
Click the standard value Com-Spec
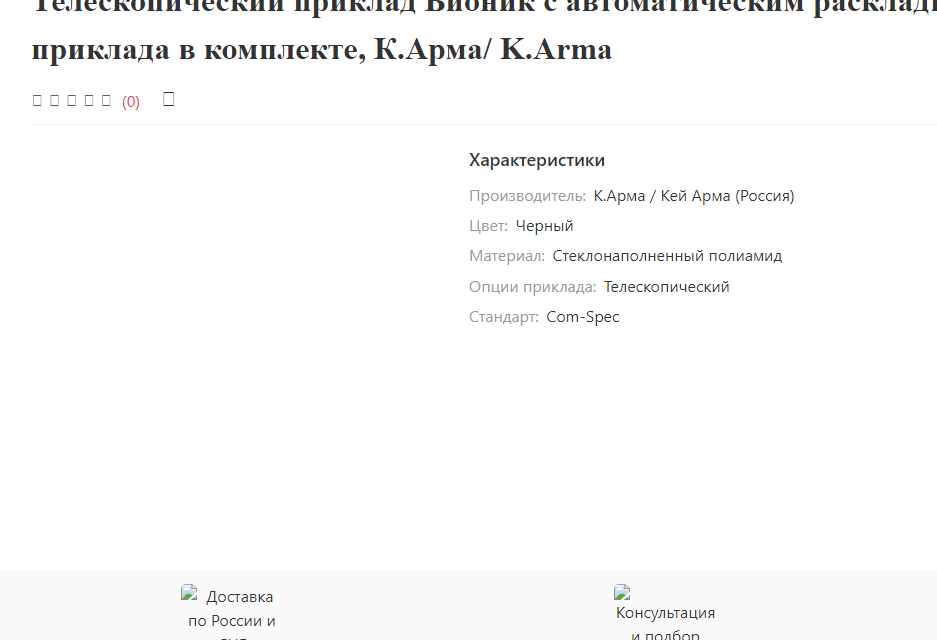583,317
